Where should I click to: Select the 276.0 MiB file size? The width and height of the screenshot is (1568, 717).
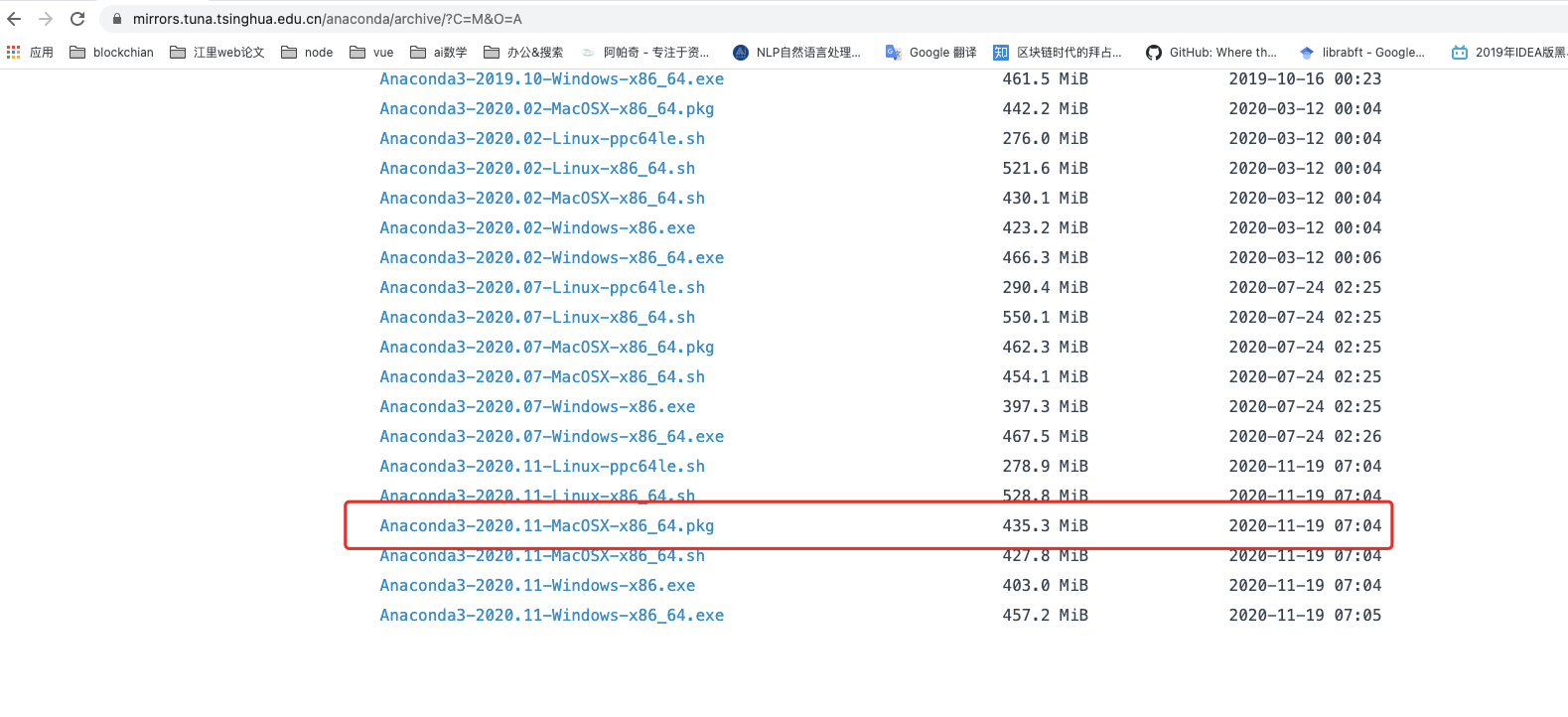pyautogui.click(x=1046, y=139)
